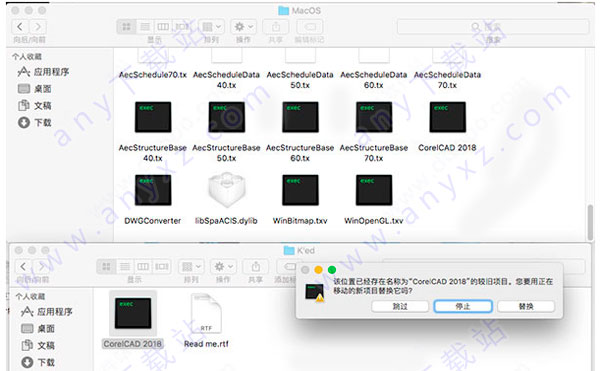Click the search field in top Finder window
This screenshot has width=600, height=371.
coord(493,27)
